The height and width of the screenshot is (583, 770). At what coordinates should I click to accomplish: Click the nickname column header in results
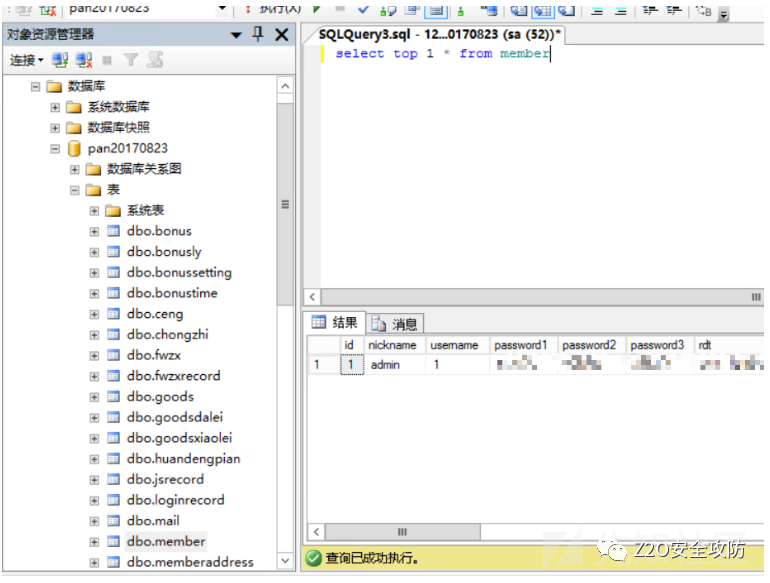point(392,345)
